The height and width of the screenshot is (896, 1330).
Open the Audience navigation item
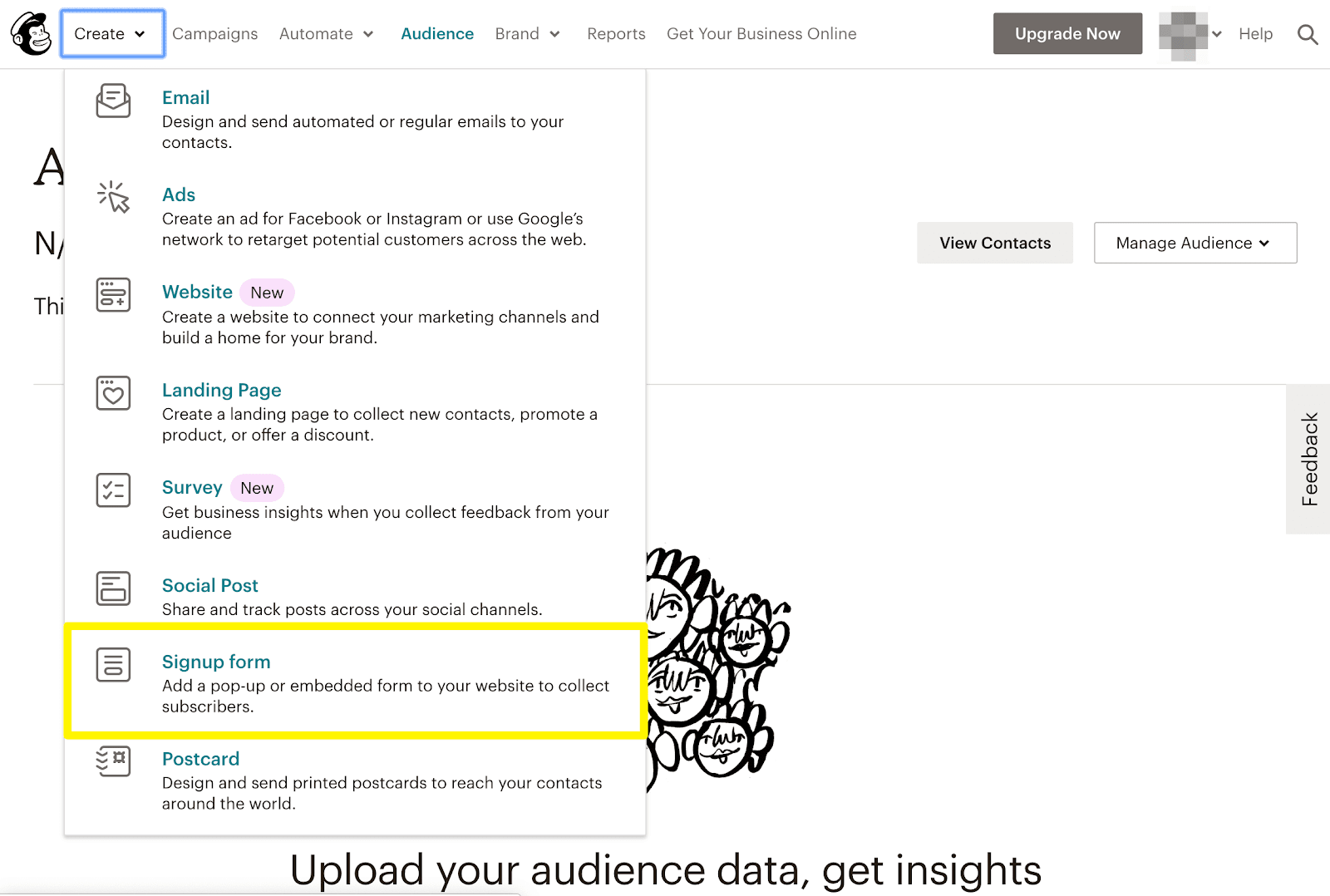point(437,34)
